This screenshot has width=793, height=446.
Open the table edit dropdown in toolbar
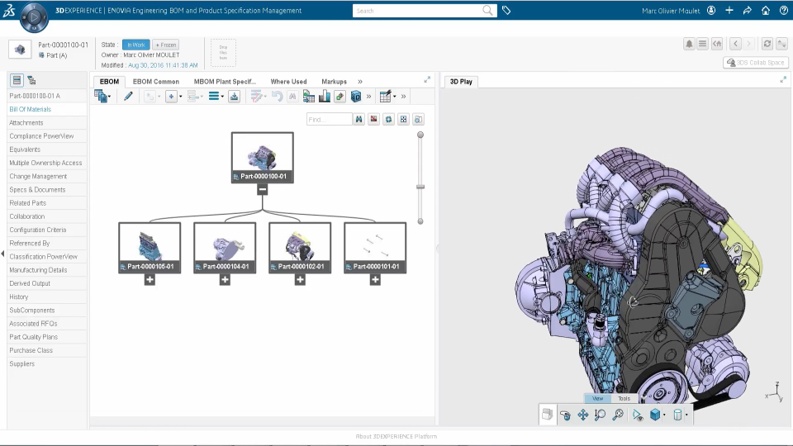[387, 96]
